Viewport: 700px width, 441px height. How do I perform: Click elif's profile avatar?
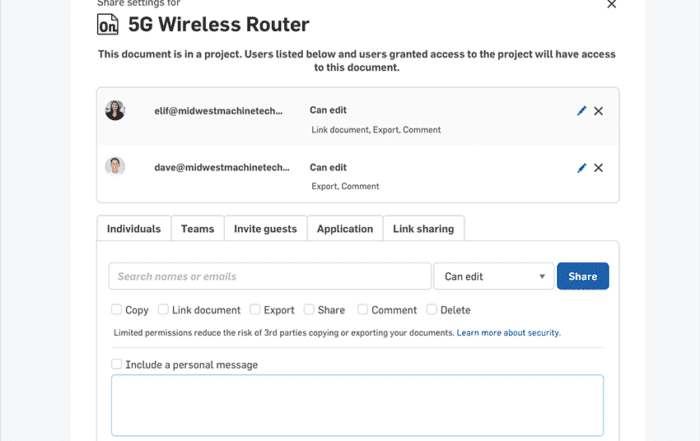[x=115, y=110]
